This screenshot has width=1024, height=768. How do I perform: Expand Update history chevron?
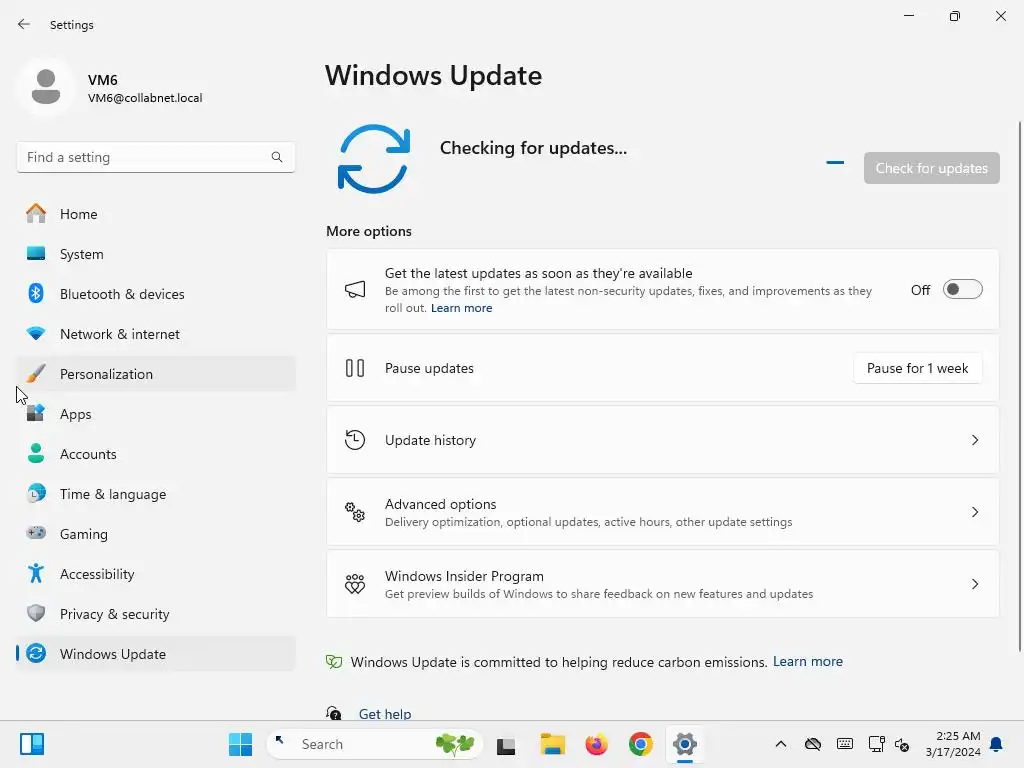point(974,440)
